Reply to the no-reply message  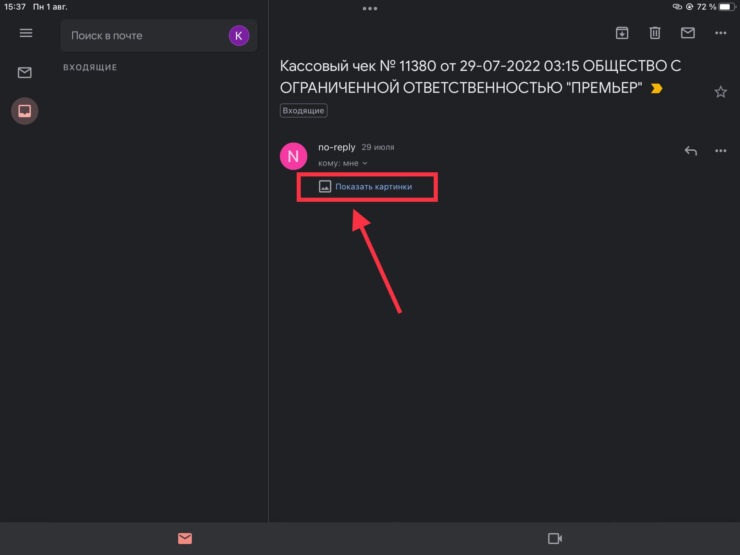coord(690,151)
